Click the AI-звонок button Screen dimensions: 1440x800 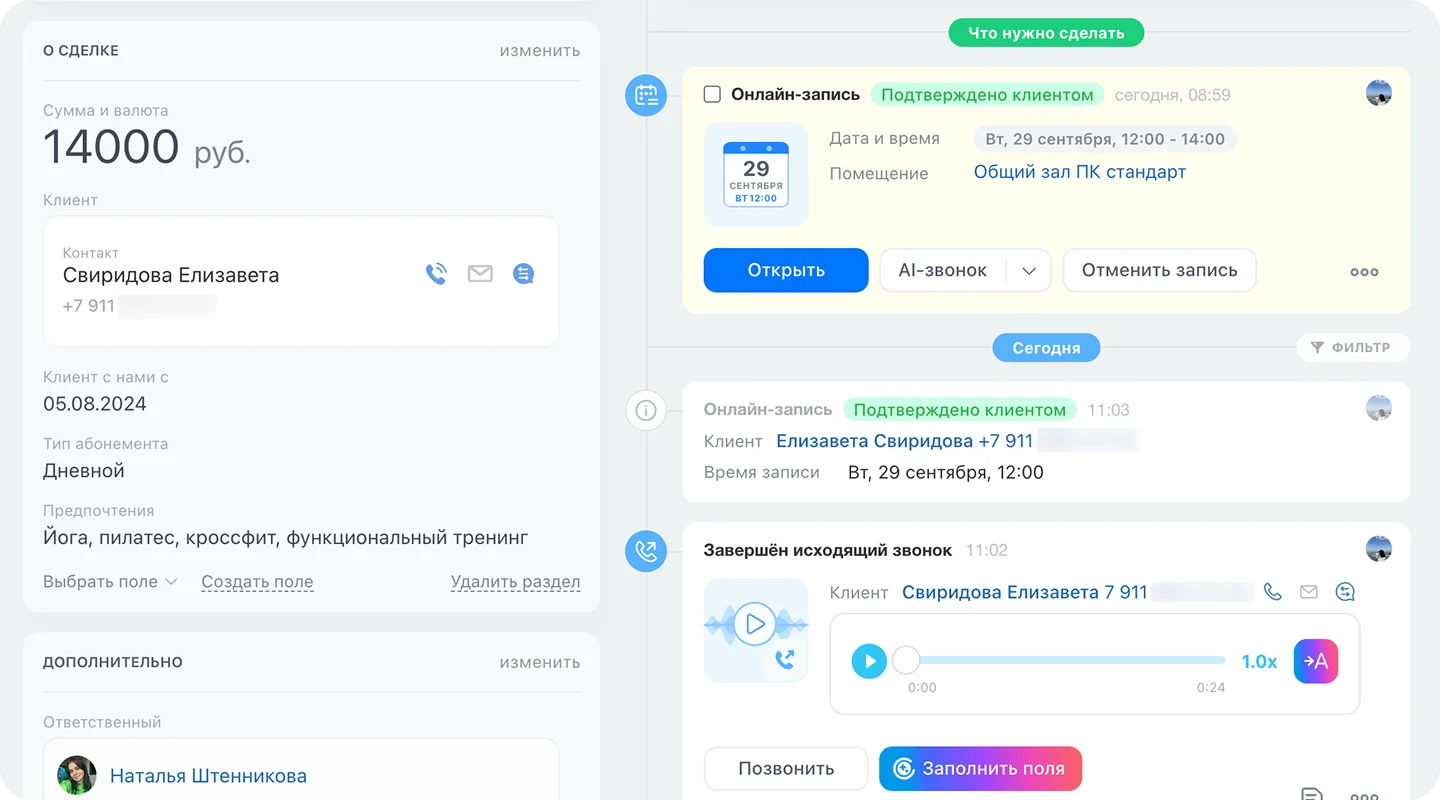[943, 270]
